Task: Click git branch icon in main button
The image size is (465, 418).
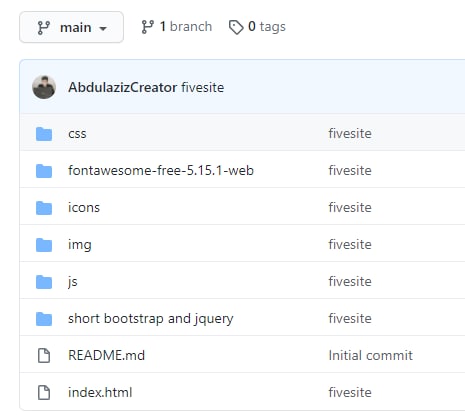Action: tap(44, 28)
